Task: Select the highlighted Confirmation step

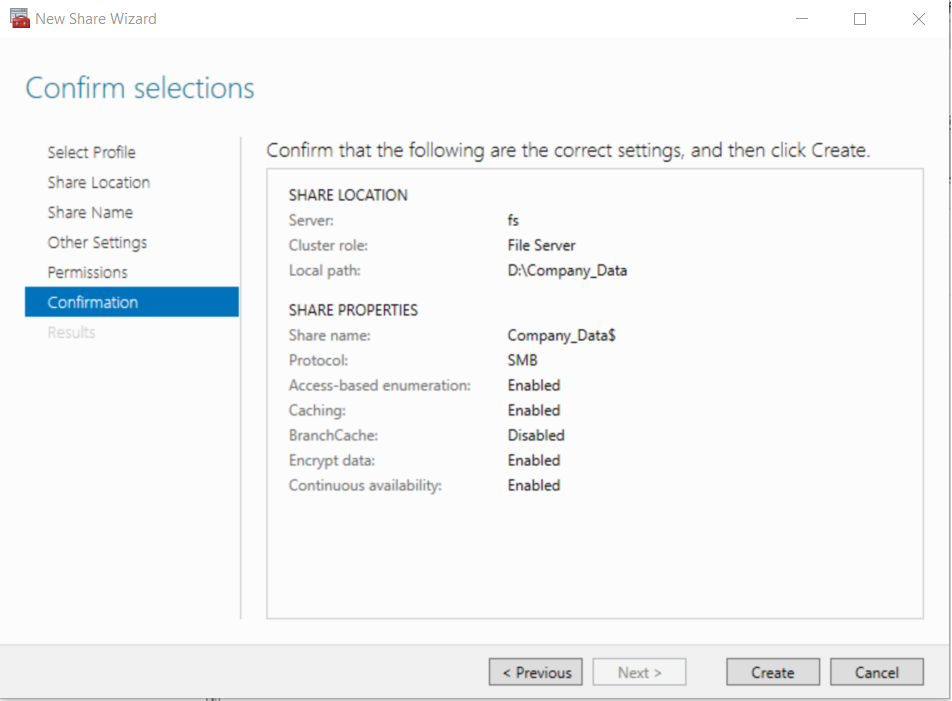Action: pos(132,302)
